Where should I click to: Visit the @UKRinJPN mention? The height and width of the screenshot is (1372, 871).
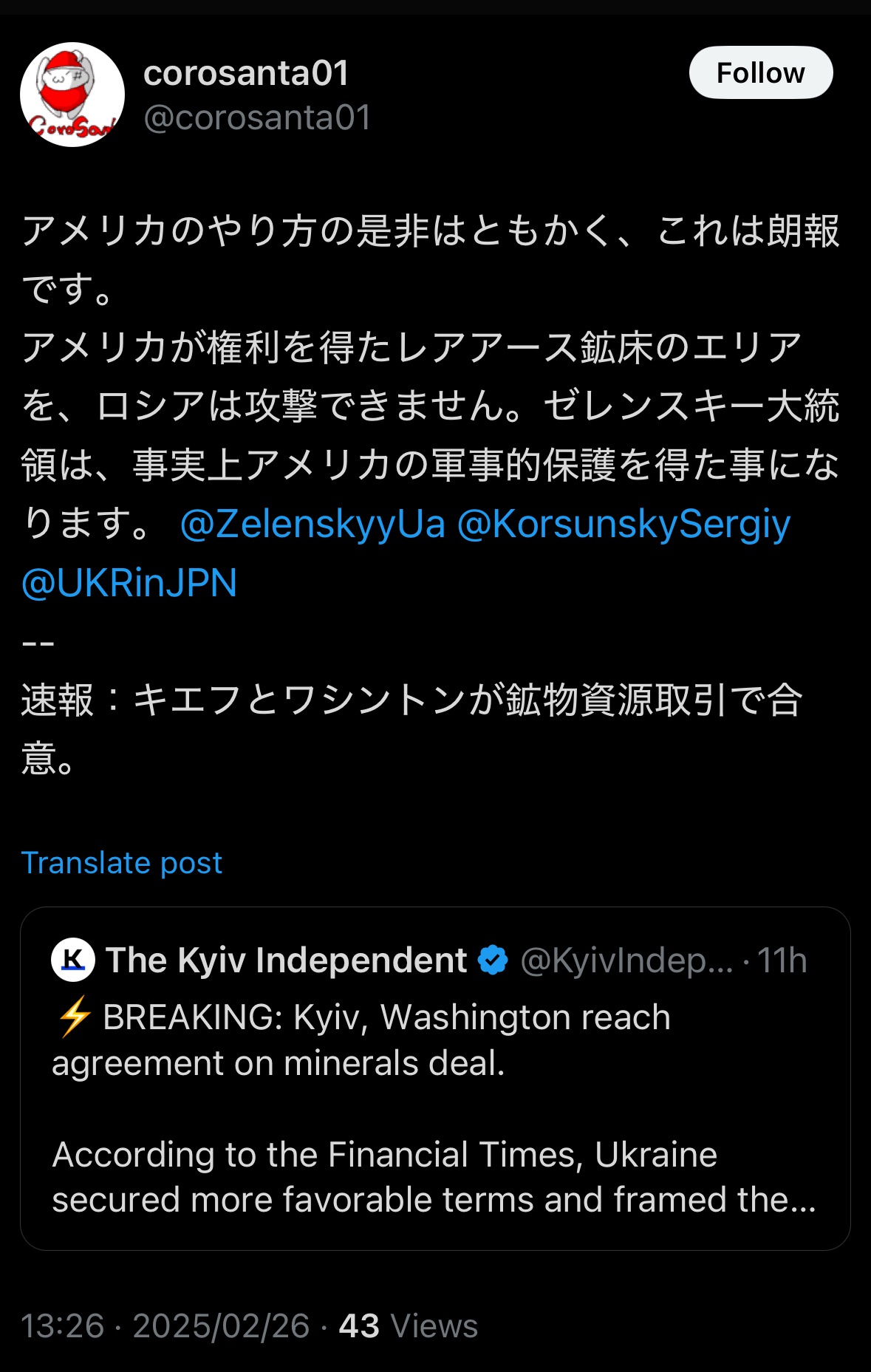click(x=129, y=583)
